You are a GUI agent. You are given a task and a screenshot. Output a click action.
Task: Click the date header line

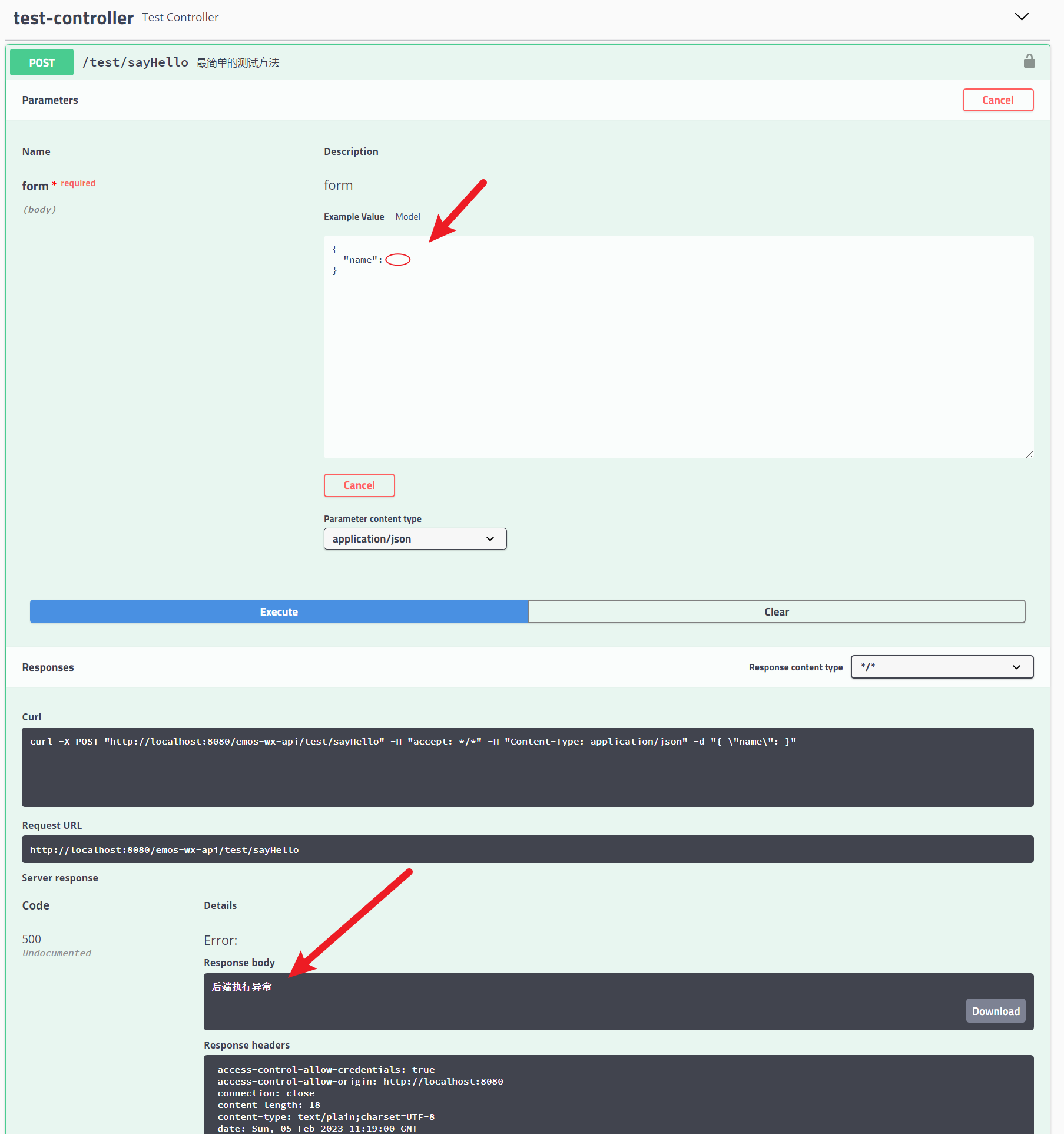(317, 1129)
